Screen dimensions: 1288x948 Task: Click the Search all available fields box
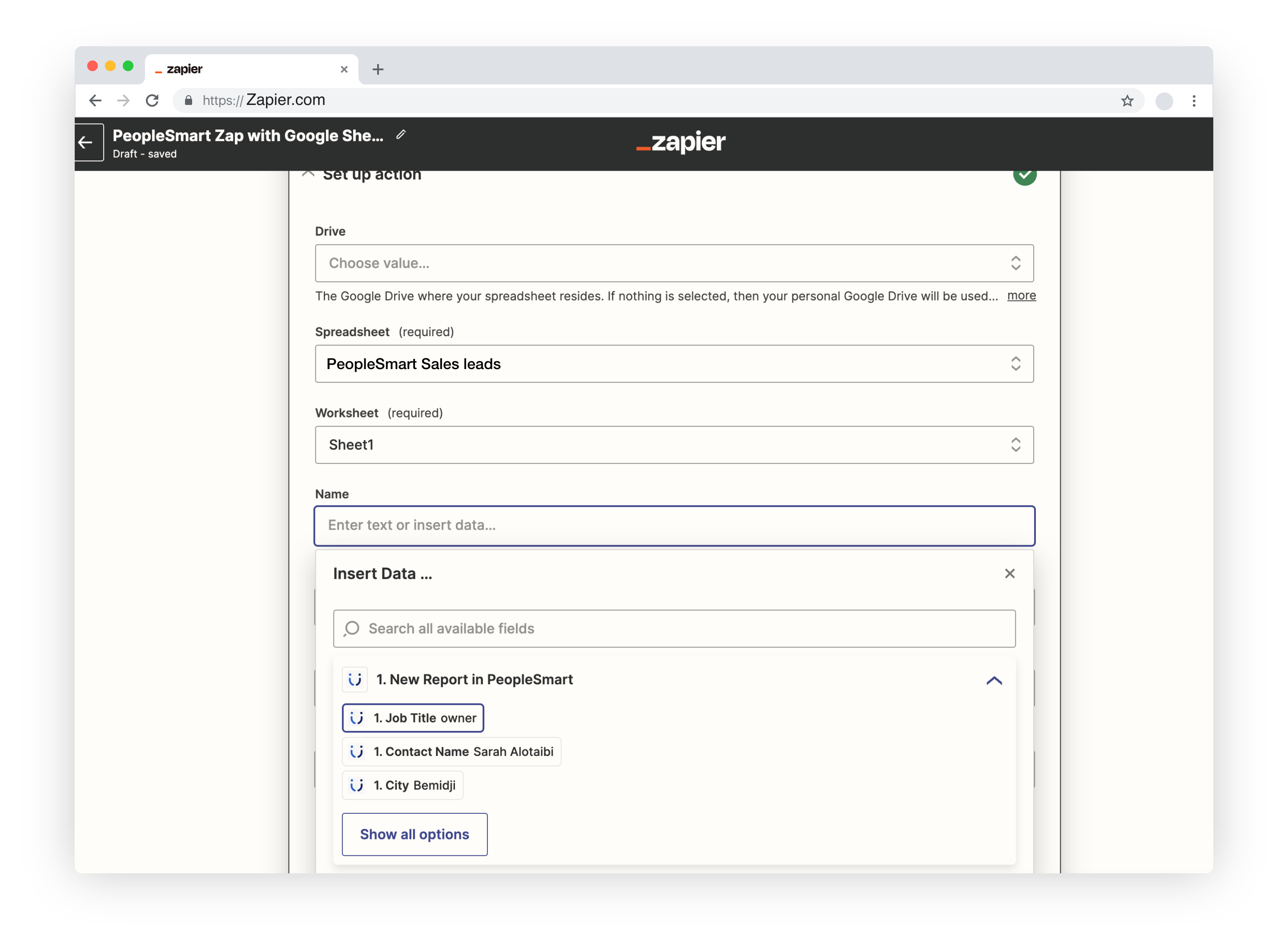pyautogui.click(x=674, y=628)
